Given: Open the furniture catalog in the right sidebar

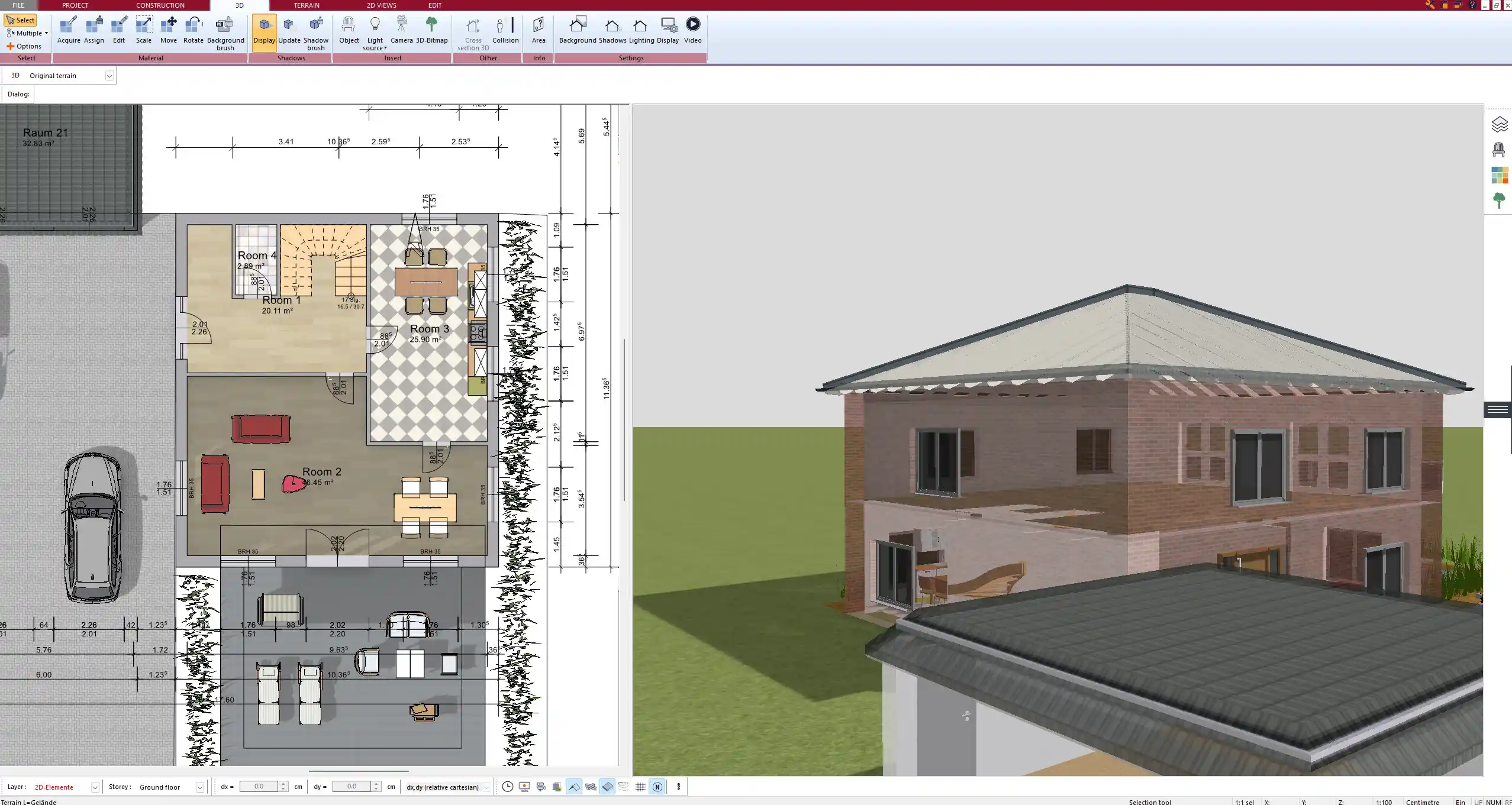Looking at the screenshot, I should [x=1499, y=148].
